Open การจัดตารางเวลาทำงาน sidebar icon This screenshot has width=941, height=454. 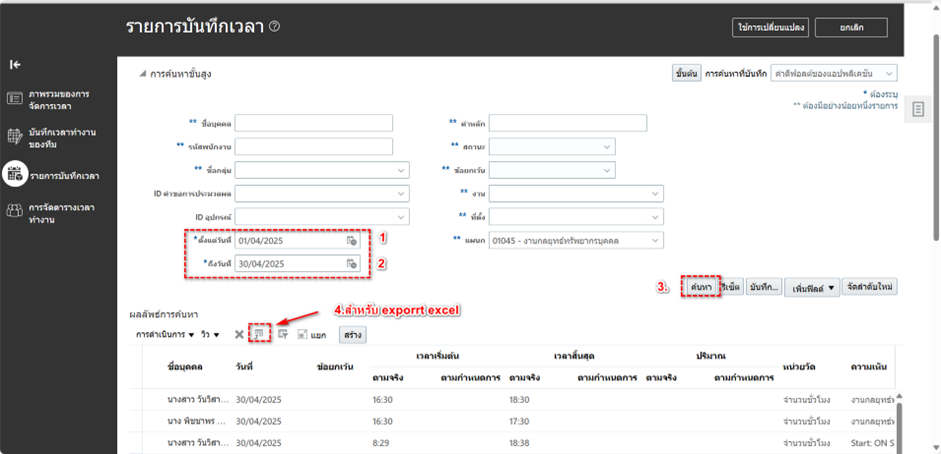15,210
